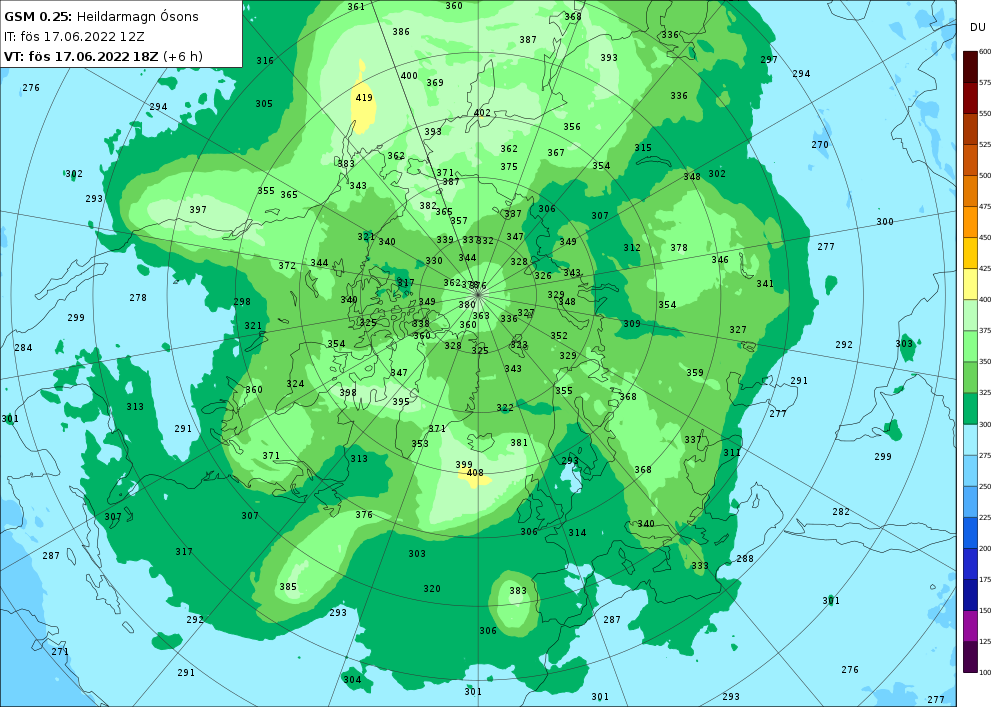Image resolution: width=1000 pixels, height=707 pixels.
Task: Click the ozone value '381'
Action: pyautogui.click(x=519, y=442)
